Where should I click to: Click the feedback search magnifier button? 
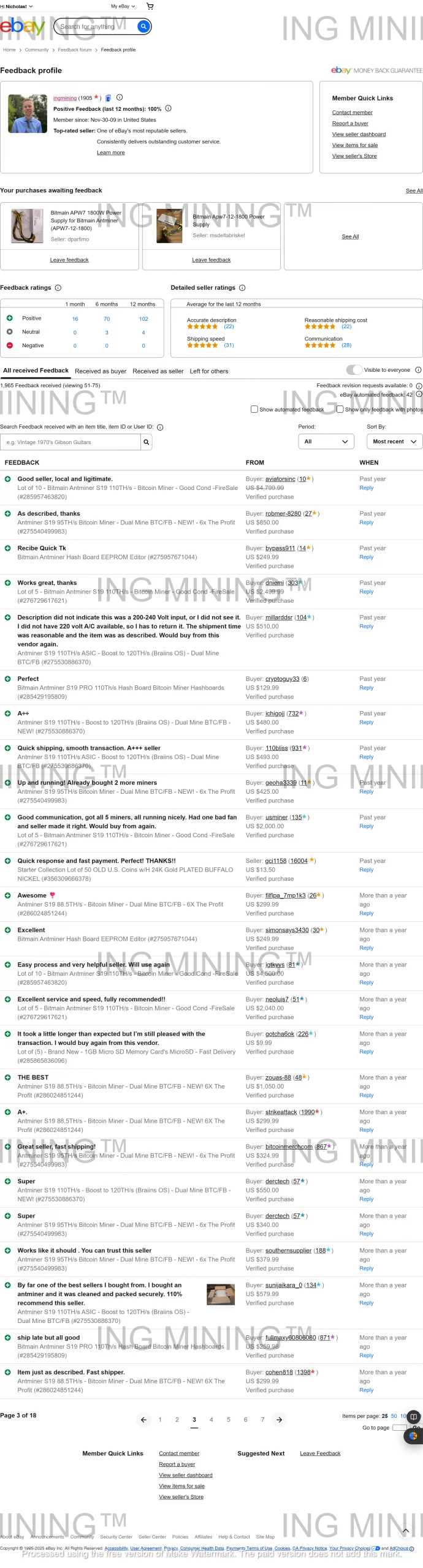click(146, 442)
